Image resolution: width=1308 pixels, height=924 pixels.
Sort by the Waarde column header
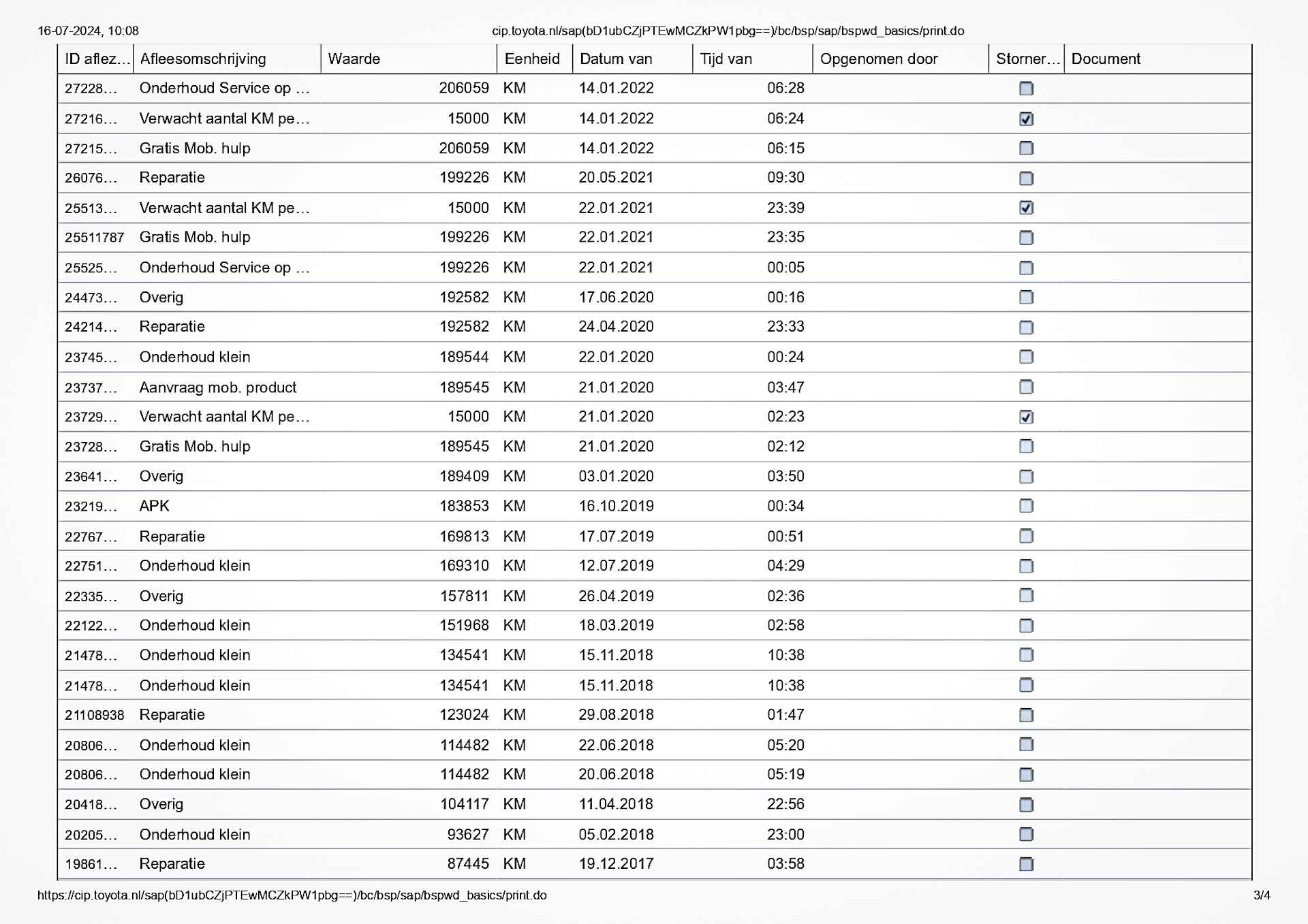409,59
